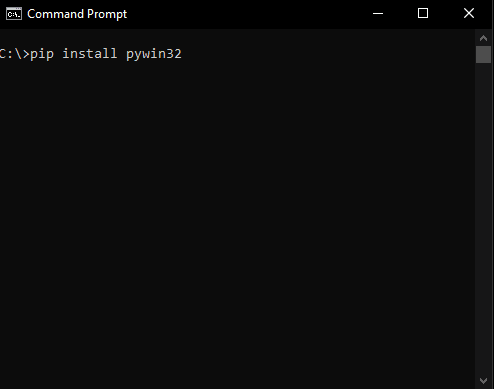Click the scrollbar track below the thumb

coord(483,218)
